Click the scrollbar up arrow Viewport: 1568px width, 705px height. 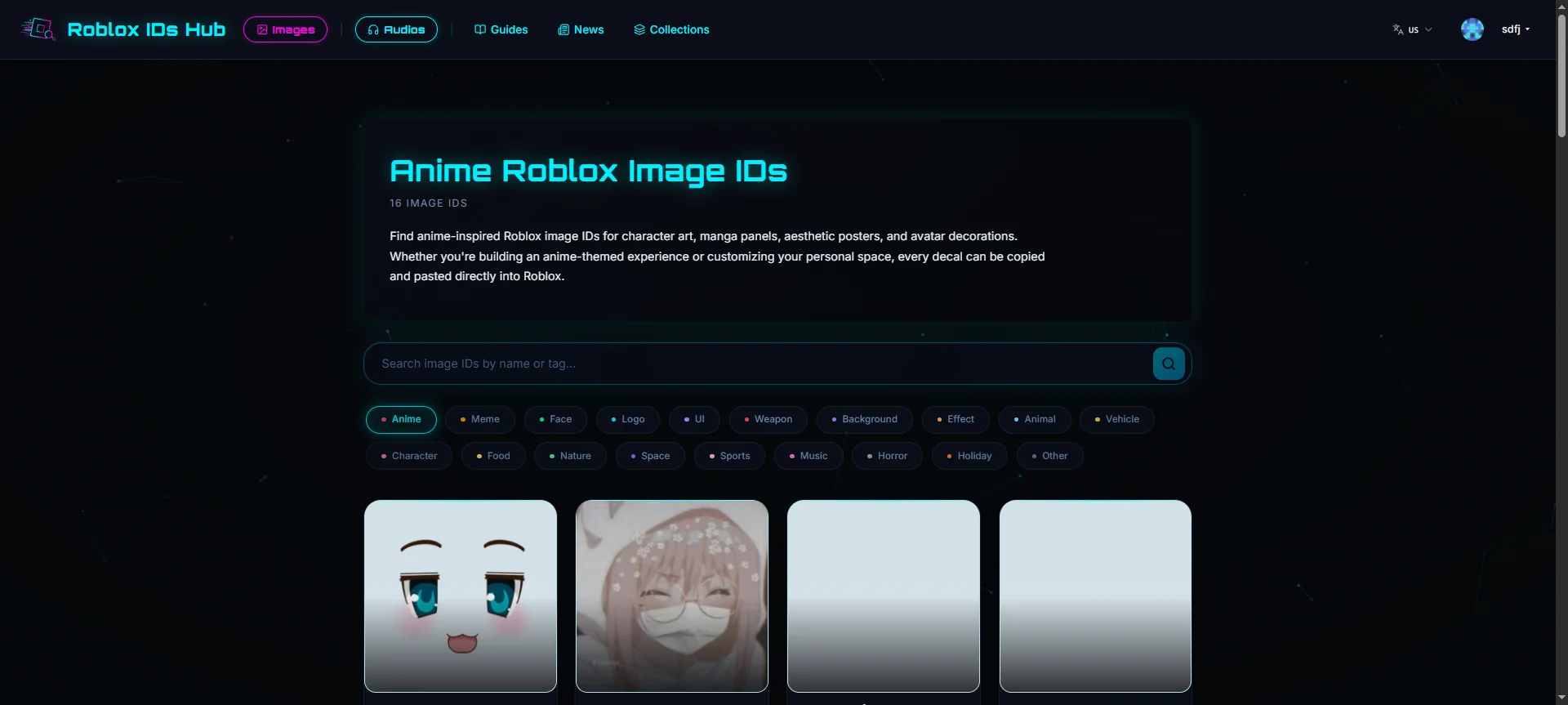pyautogui.click(x=1561, y=7)
